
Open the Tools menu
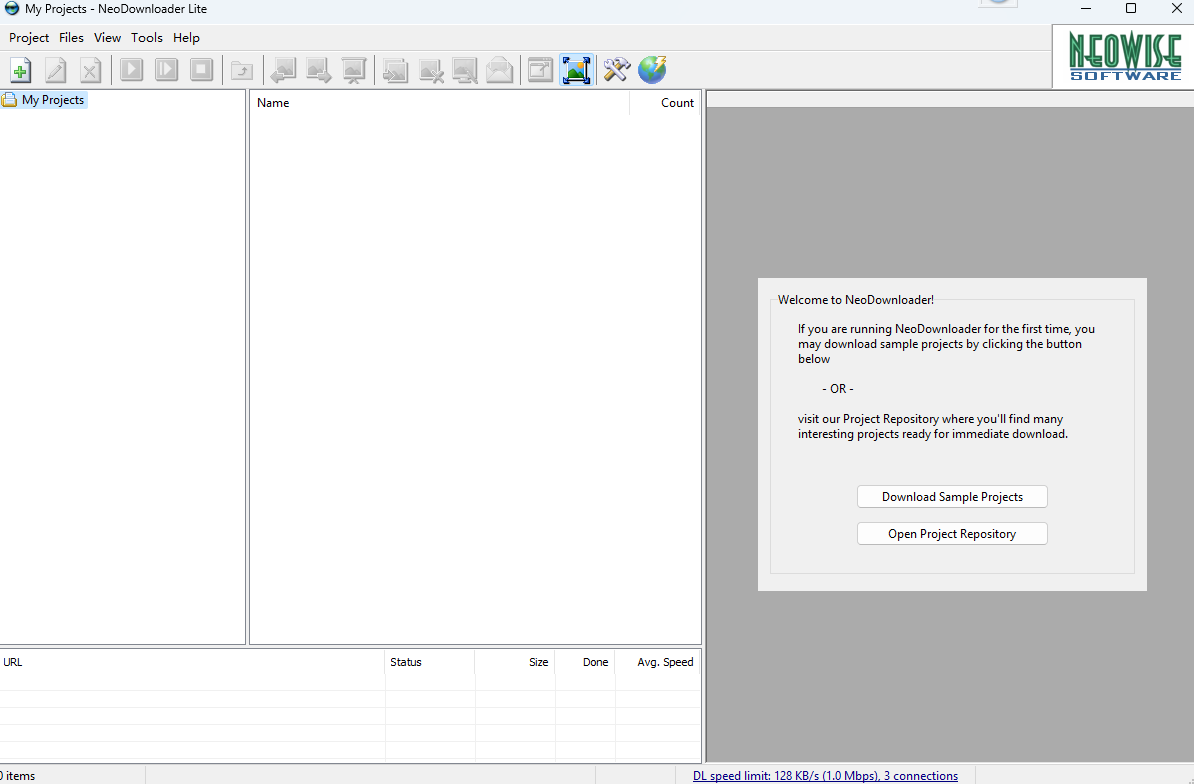(x=146, y=37)
